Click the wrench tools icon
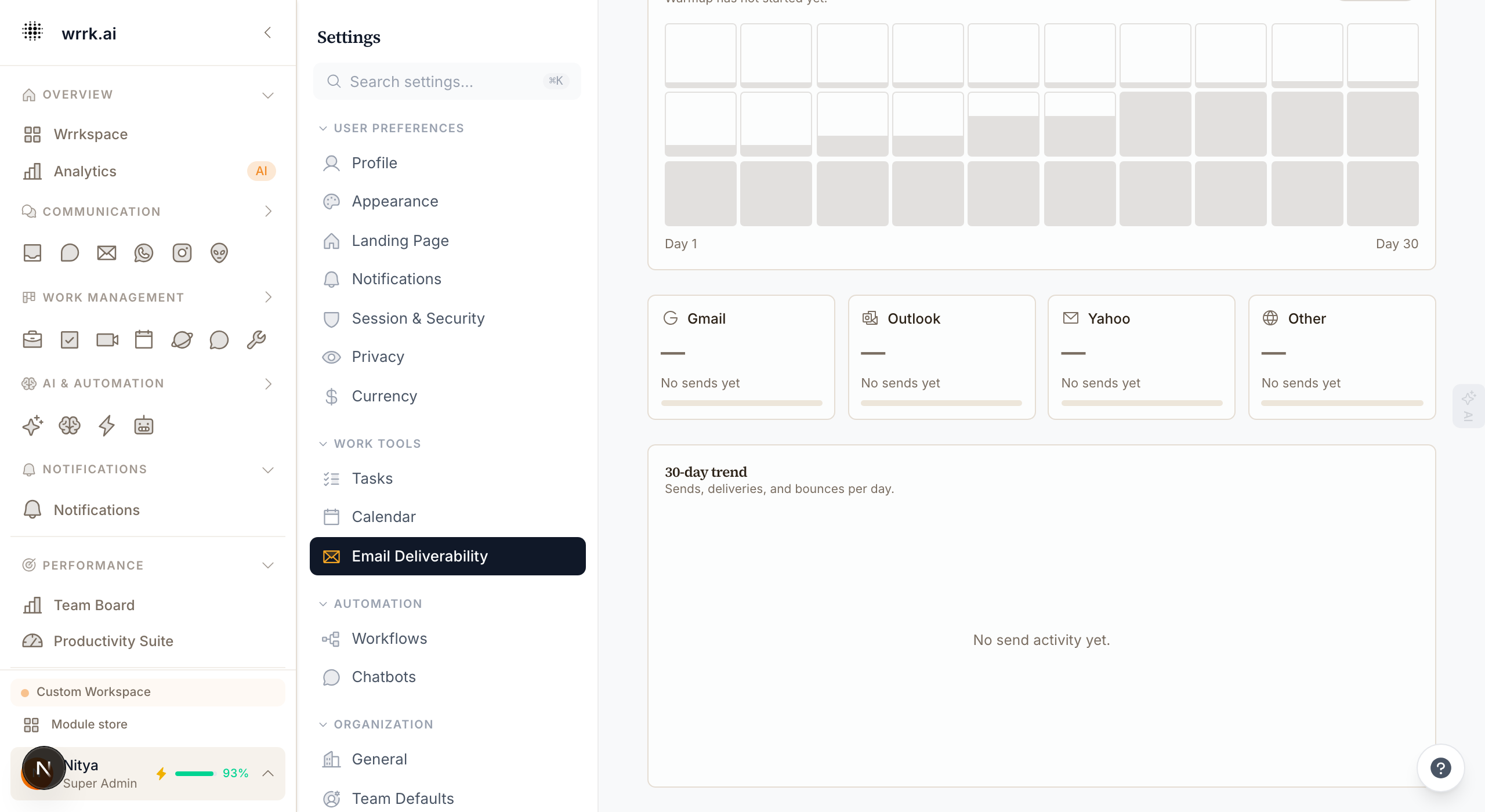 pyautogui.click(x=256, y=340)
